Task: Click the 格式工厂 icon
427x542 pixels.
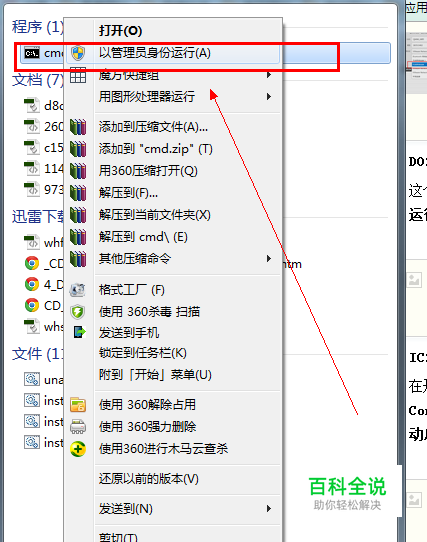Action: 77,290
